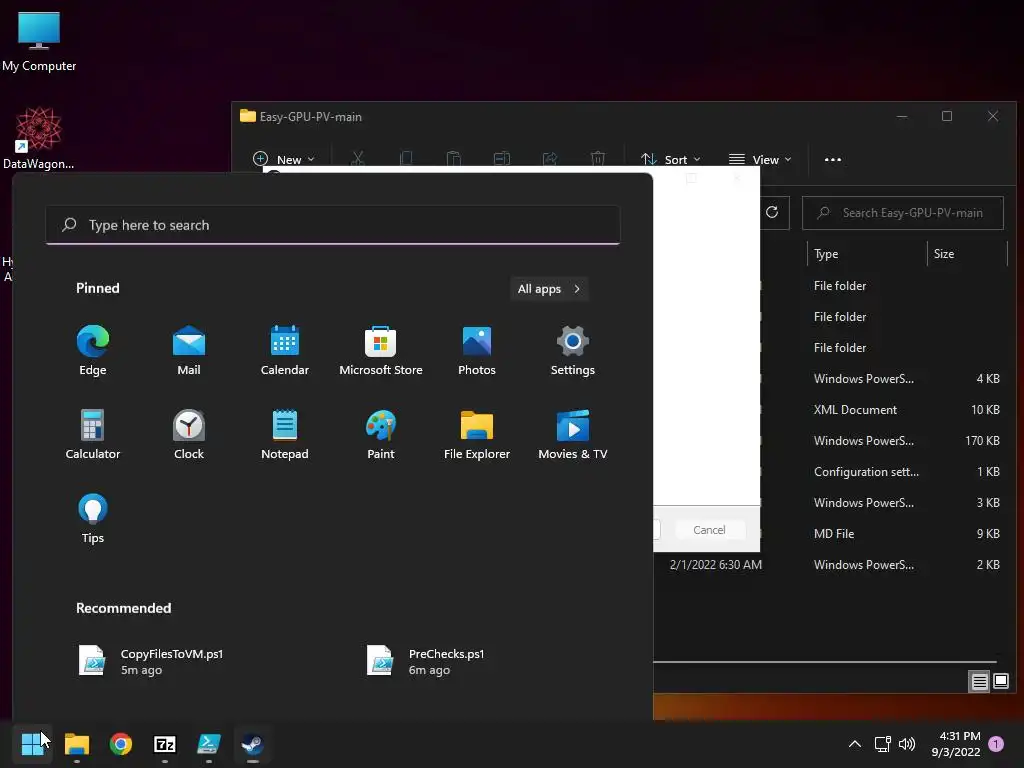Open All apps list
The width and height of the screenshot is (1024, 768).
click(x=549, y=289)
